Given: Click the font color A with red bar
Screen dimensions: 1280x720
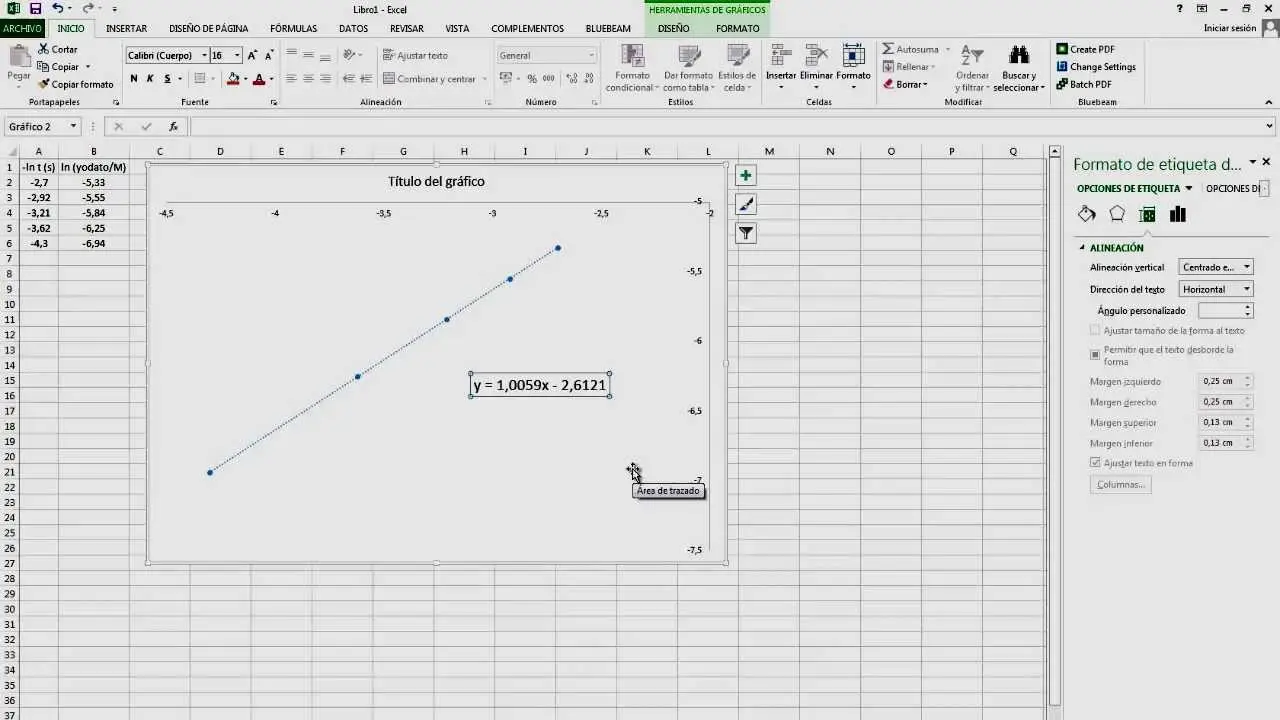Looking at the screenshot, I should [x=259, y=79].
